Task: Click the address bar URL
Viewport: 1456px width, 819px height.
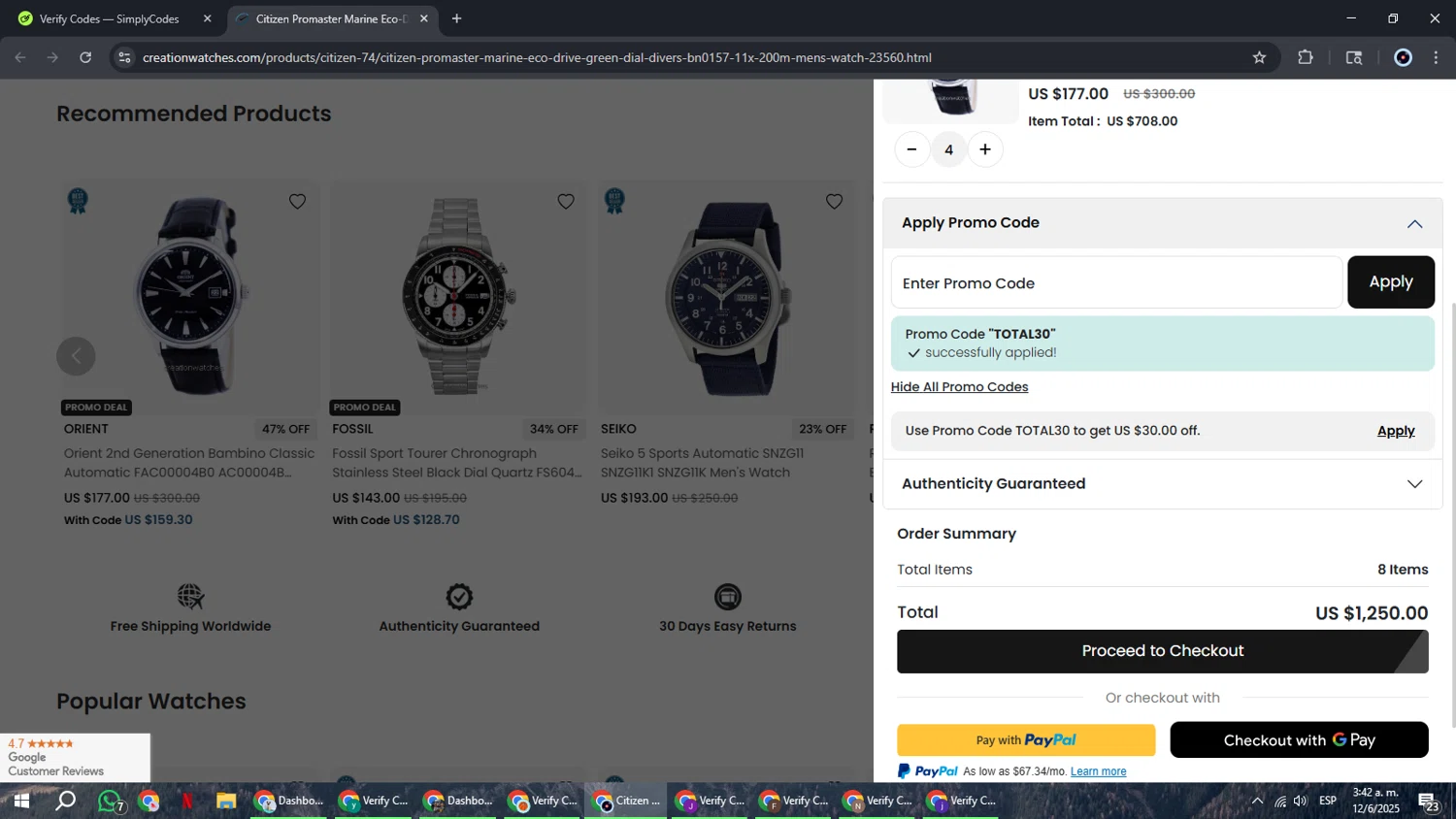Action: click(537, 57)
